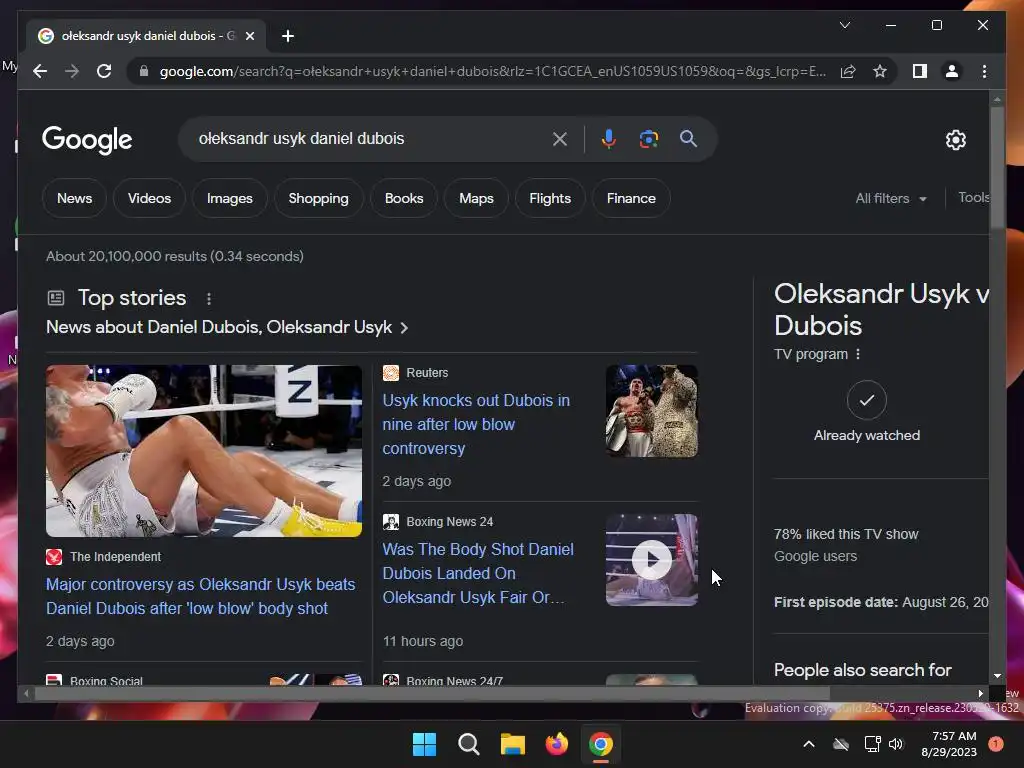This screenshot has height=768, width=1024.
Task: Filter results by Videos
Action: tap(150, 199)
